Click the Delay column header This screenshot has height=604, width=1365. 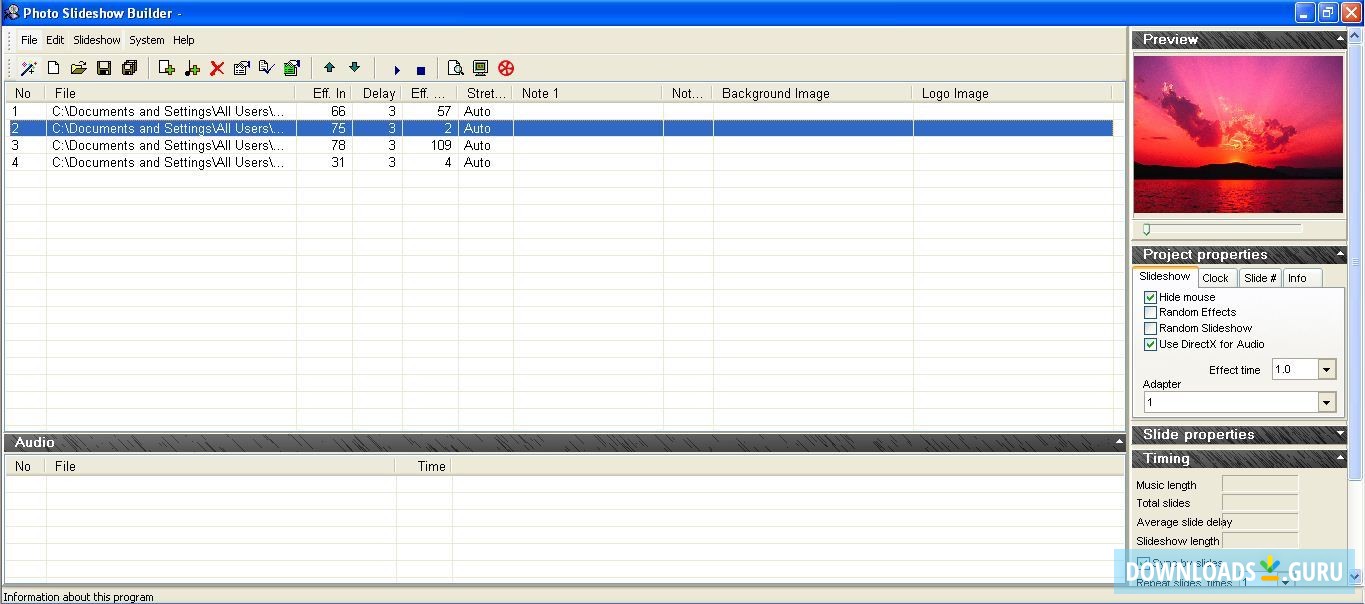click(x=377, y=93)
